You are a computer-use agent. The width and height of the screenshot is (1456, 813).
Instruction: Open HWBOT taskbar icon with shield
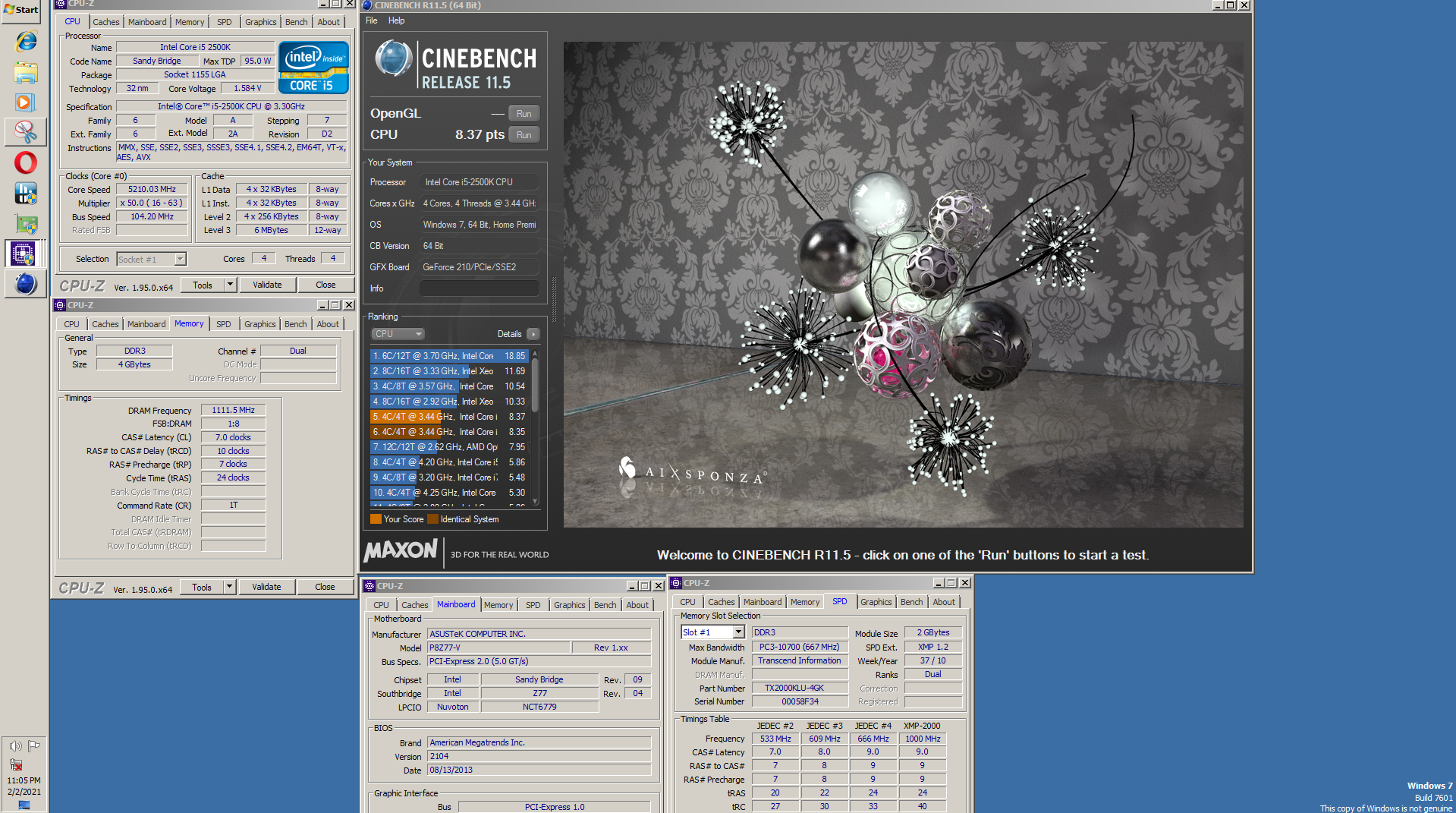tap(25, 193)
